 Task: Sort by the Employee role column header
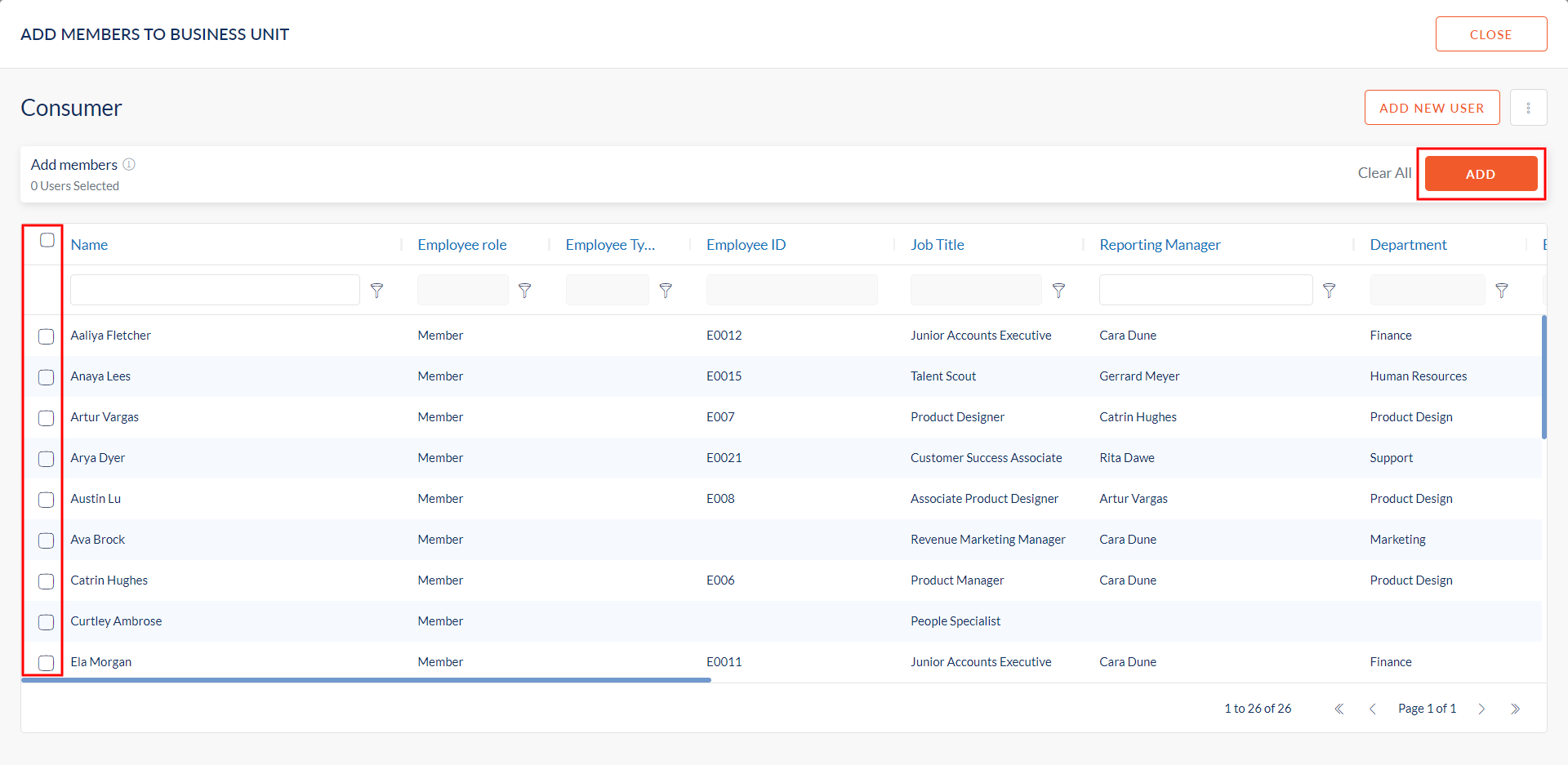pyautogui.click(x=462, y=244)
